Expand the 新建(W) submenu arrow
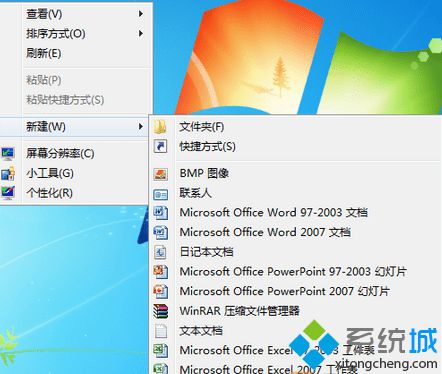 coord(141,127)
